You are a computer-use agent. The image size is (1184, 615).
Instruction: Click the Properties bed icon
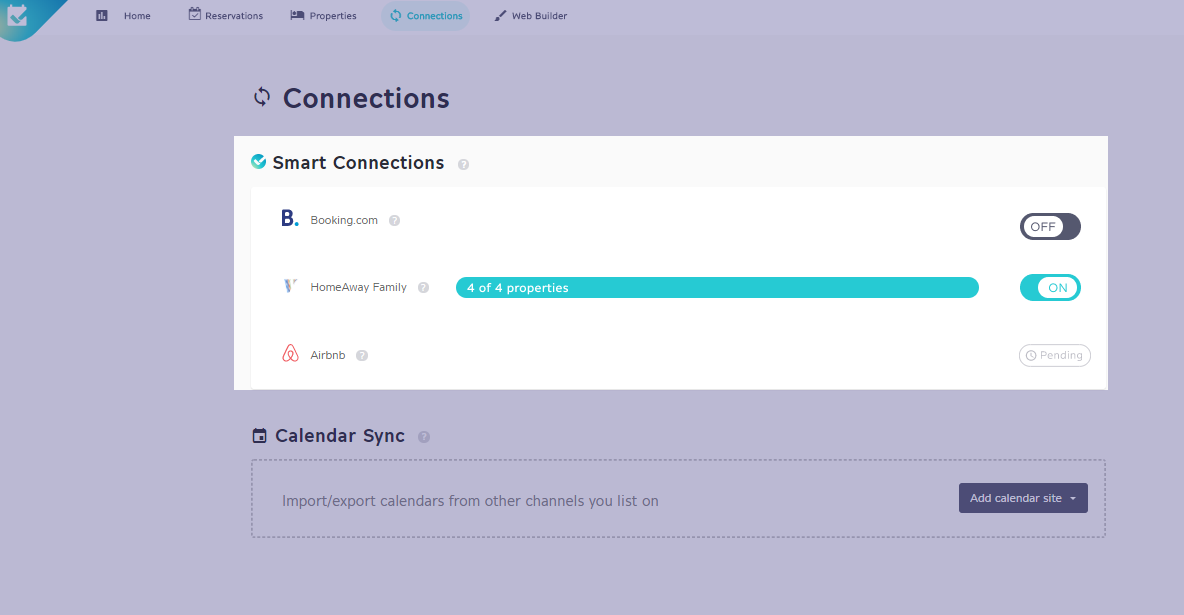(298, 15)
